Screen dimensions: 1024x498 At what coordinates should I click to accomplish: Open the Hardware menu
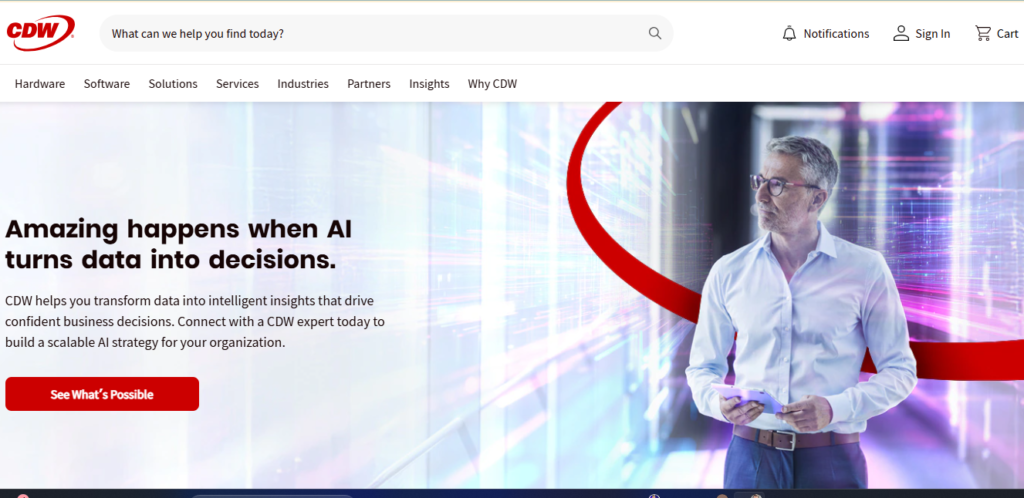point(40,84)
